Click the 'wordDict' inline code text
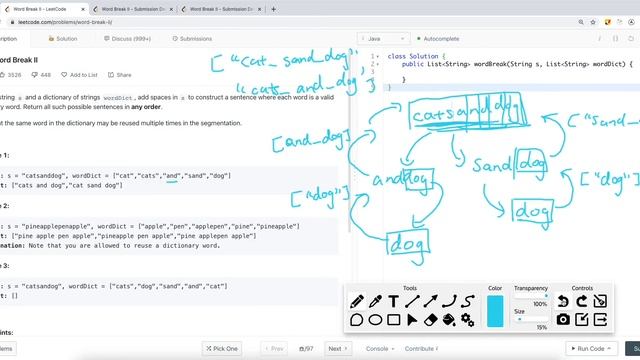 [x=118, y=98]
